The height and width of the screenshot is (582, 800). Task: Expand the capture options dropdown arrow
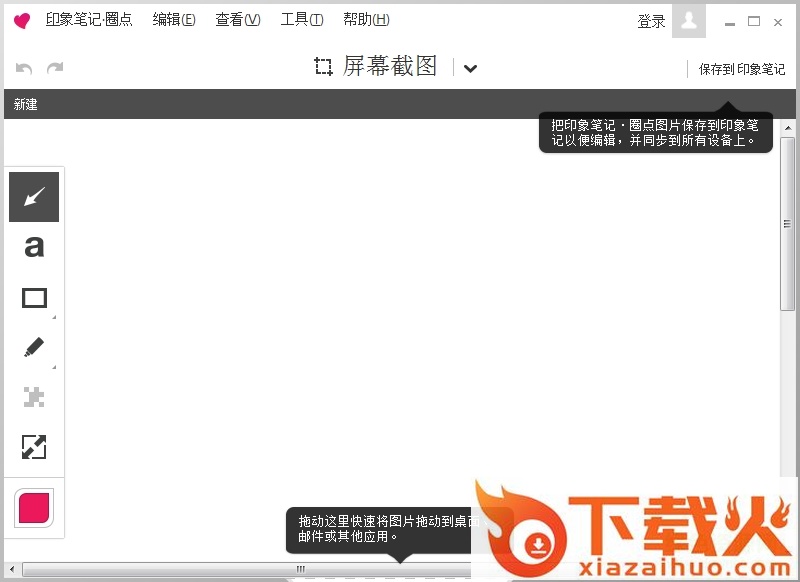click(470, 68)
